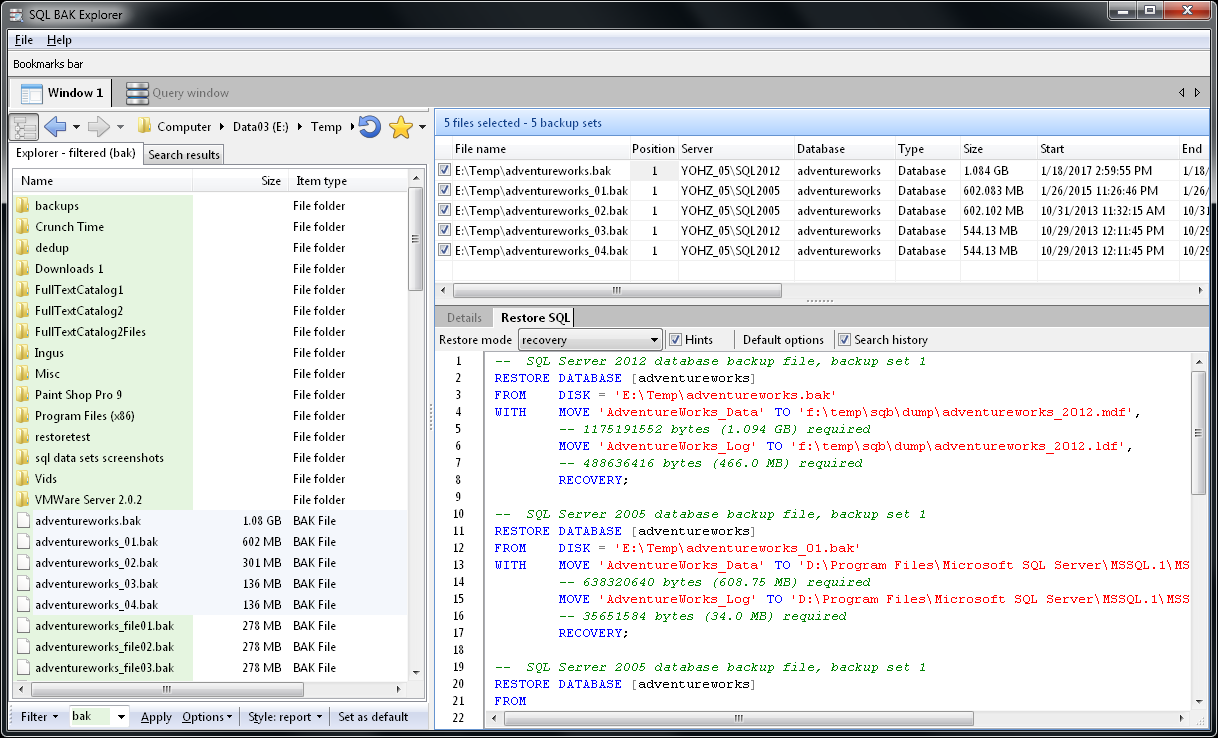Click the Apply filter button
This screenshot has width=1218, height=738.
[156, 717]
